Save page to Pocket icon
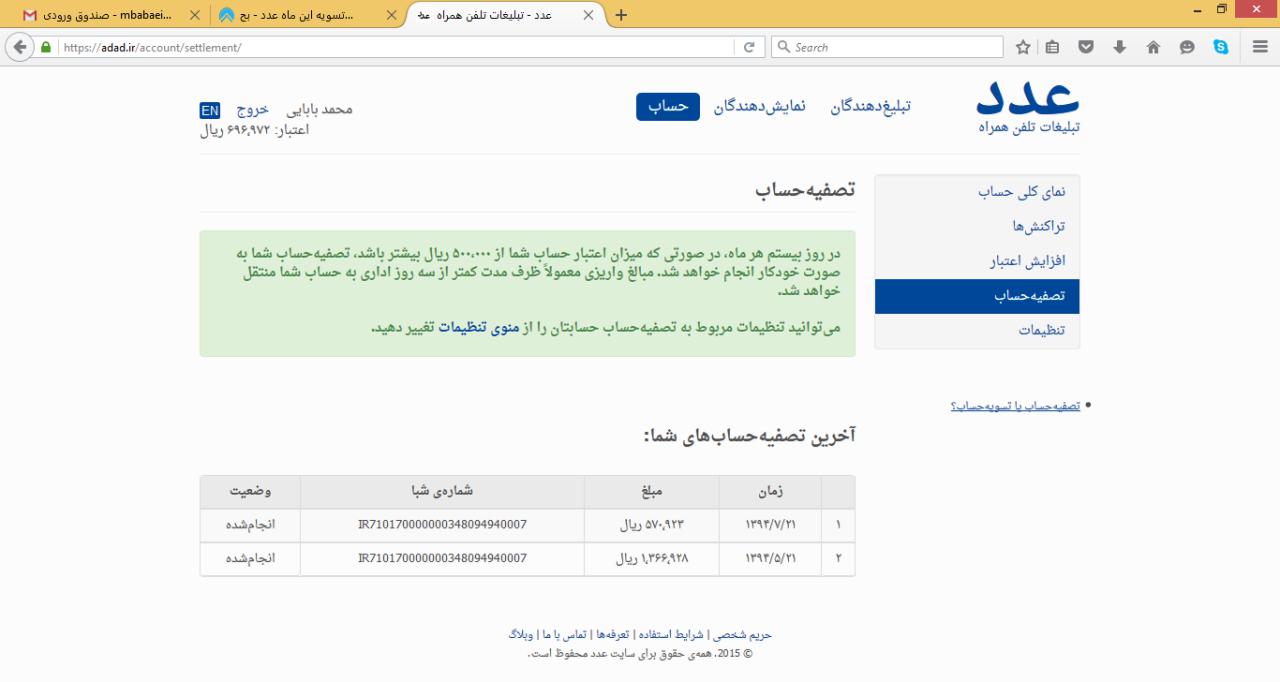 pyautogui.click(x=1085, y=47)
